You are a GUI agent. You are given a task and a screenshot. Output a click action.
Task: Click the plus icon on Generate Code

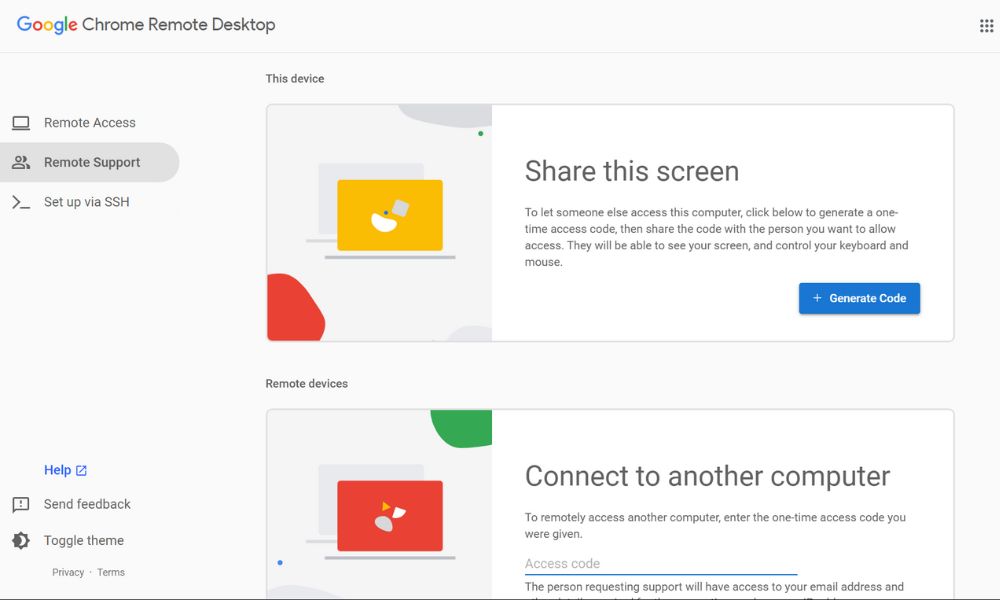(817, 298)
